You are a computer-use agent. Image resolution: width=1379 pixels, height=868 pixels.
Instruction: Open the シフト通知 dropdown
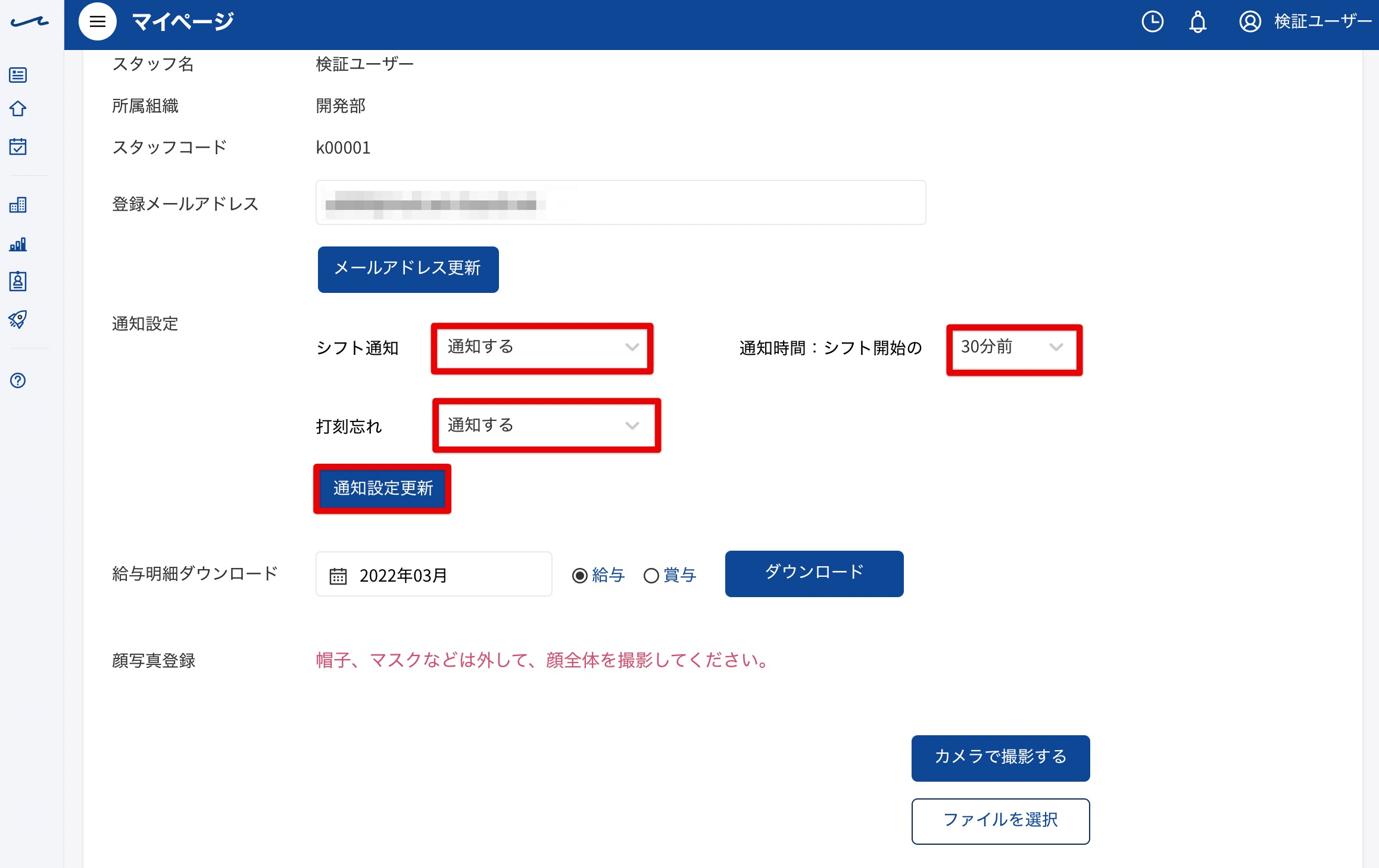point(542,348)
